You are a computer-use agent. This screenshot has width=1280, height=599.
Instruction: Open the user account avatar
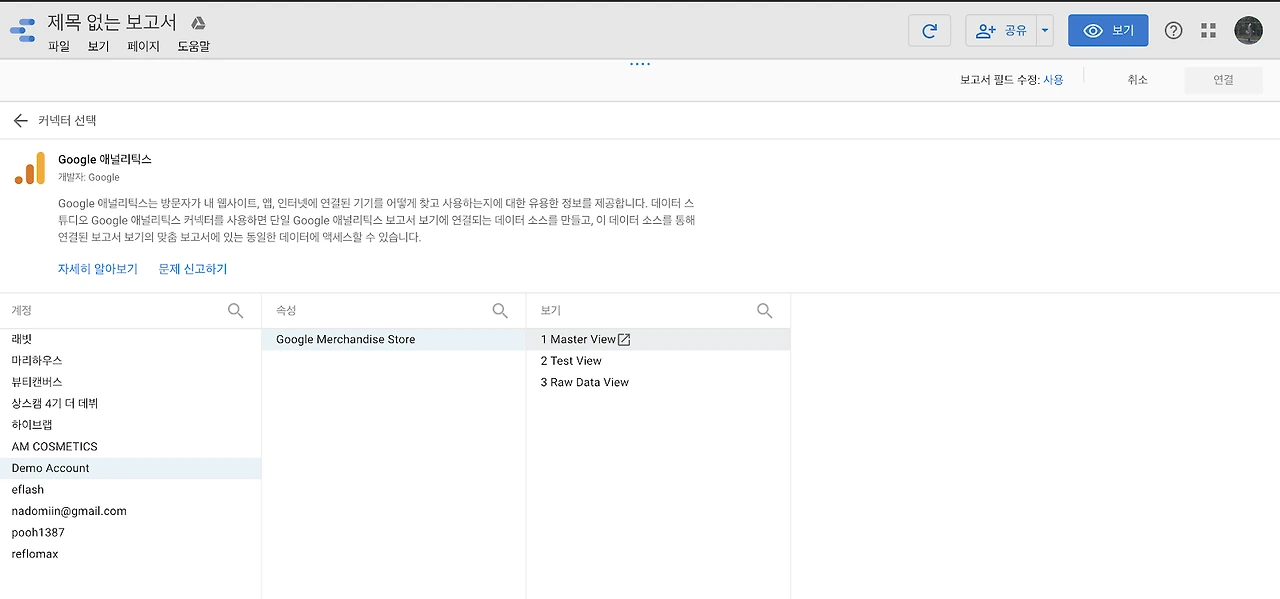(x=1248, y=30)
